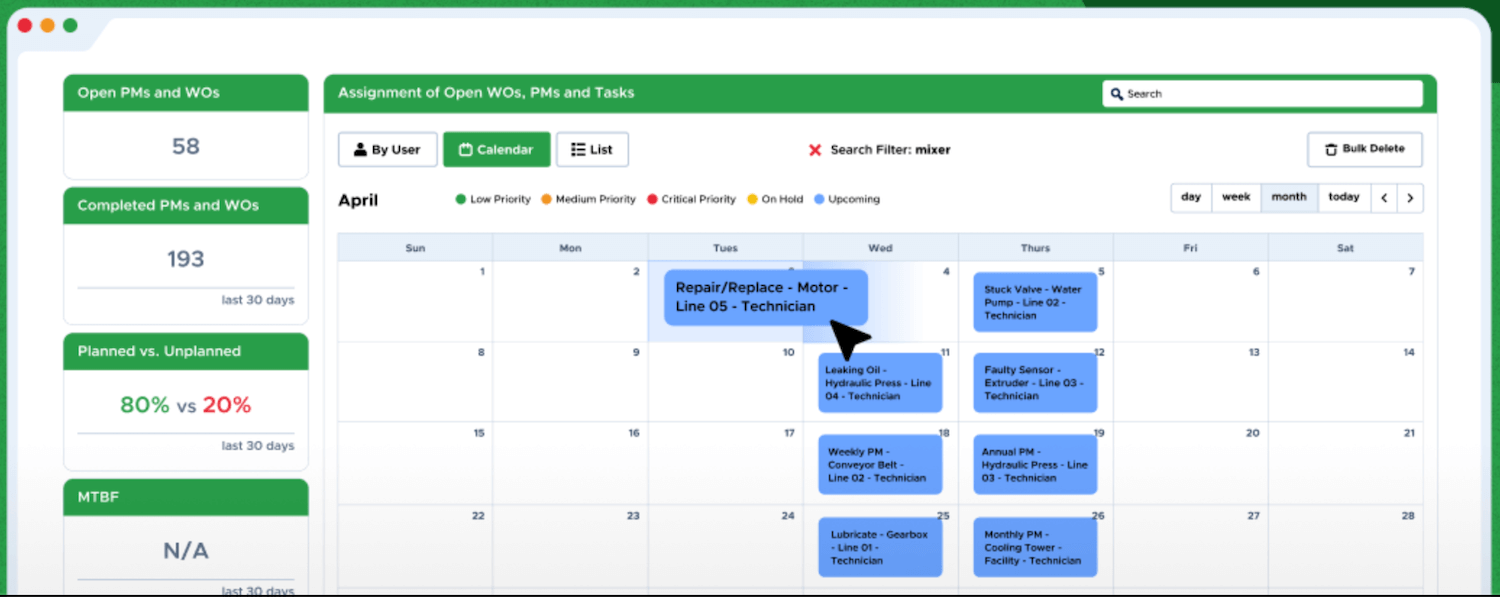Click the magnifier icon in Search box
This screenshot has width=1500, height=597.
(1117, 94)
